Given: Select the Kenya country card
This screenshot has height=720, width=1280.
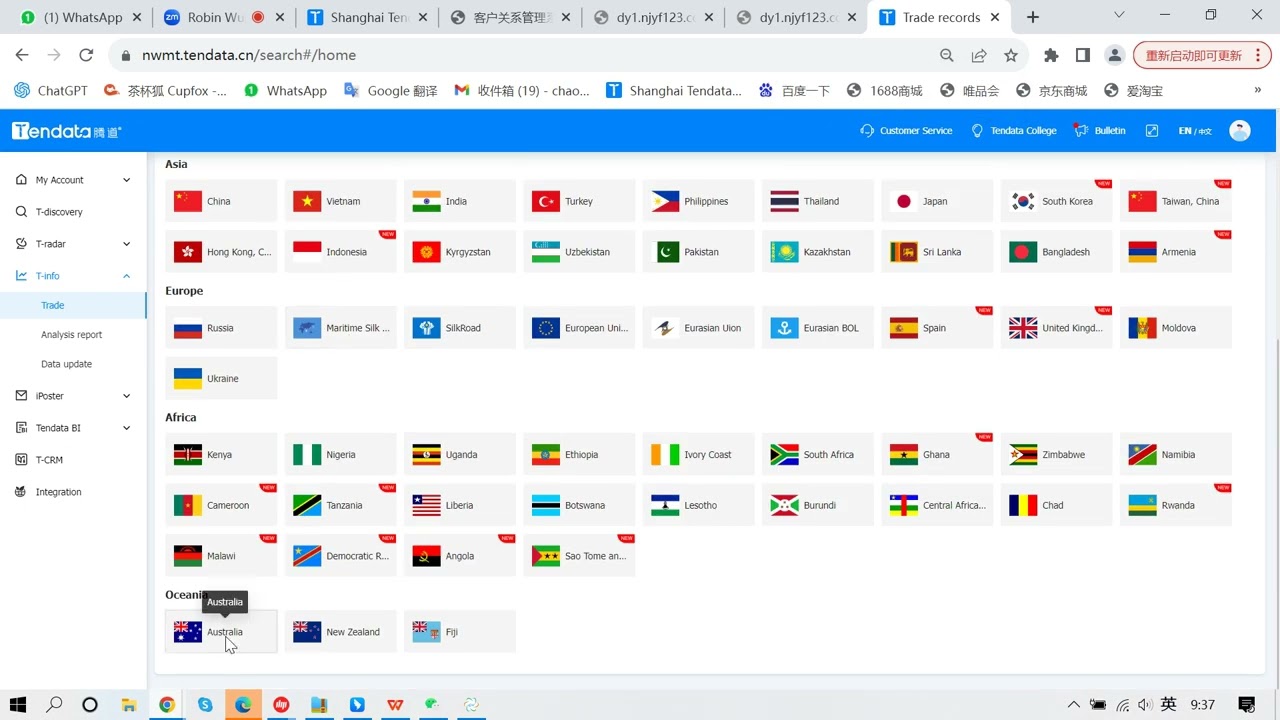Looking at the screenshot, I should point(221,455).
